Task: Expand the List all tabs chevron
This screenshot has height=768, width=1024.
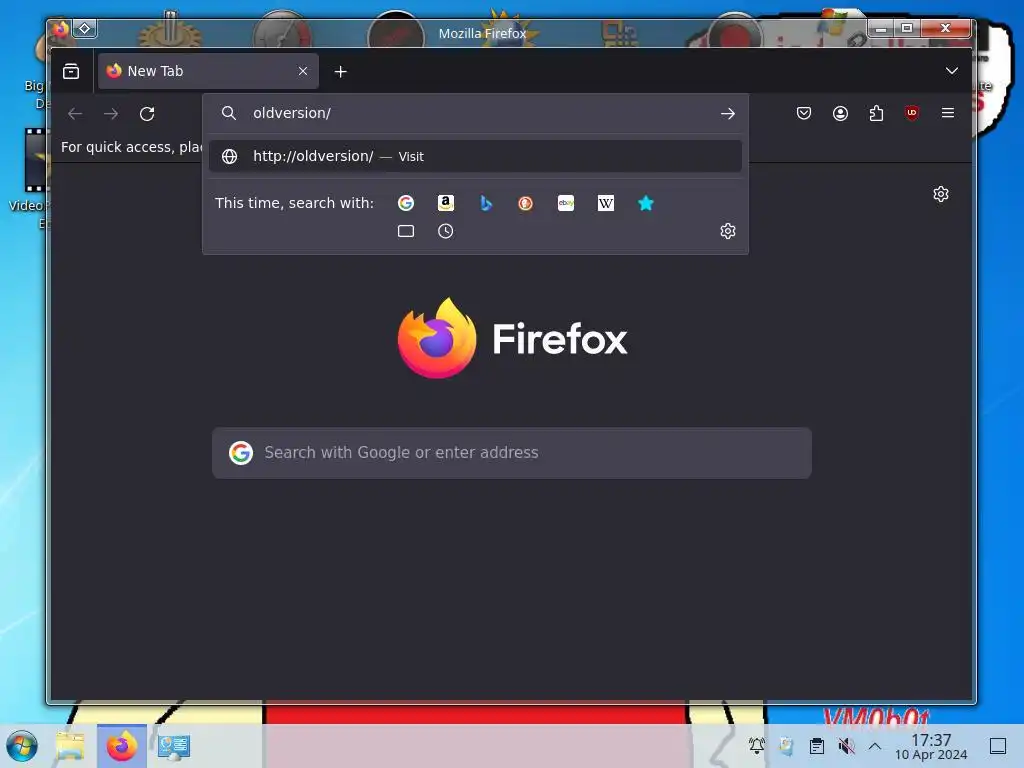Action: point(952,71)
